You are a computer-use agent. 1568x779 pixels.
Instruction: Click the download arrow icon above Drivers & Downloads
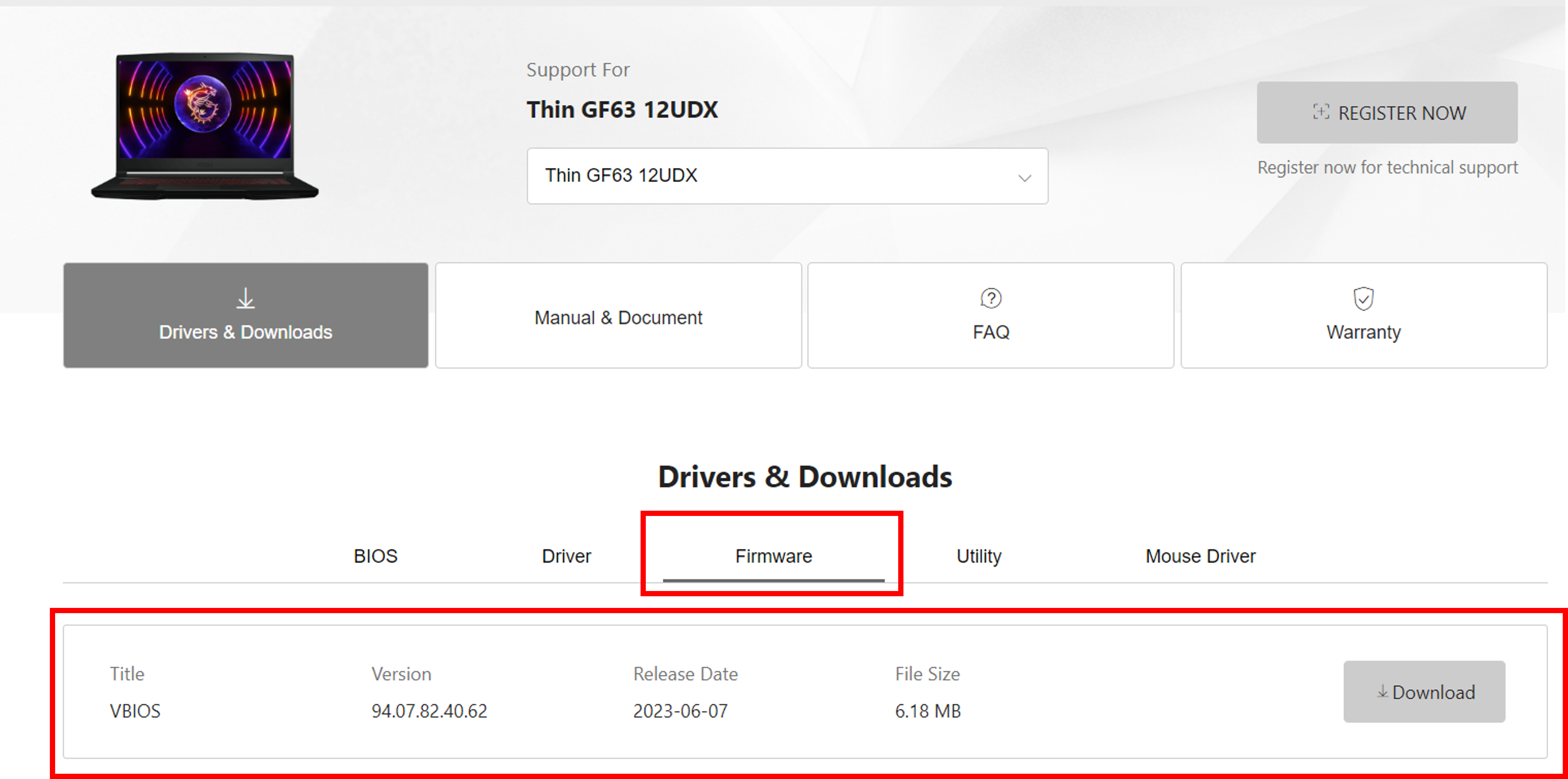[245, 298]
